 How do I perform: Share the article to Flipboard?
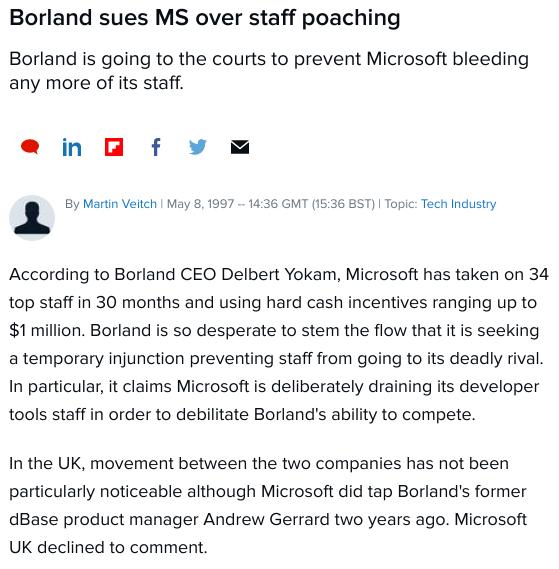114,147
